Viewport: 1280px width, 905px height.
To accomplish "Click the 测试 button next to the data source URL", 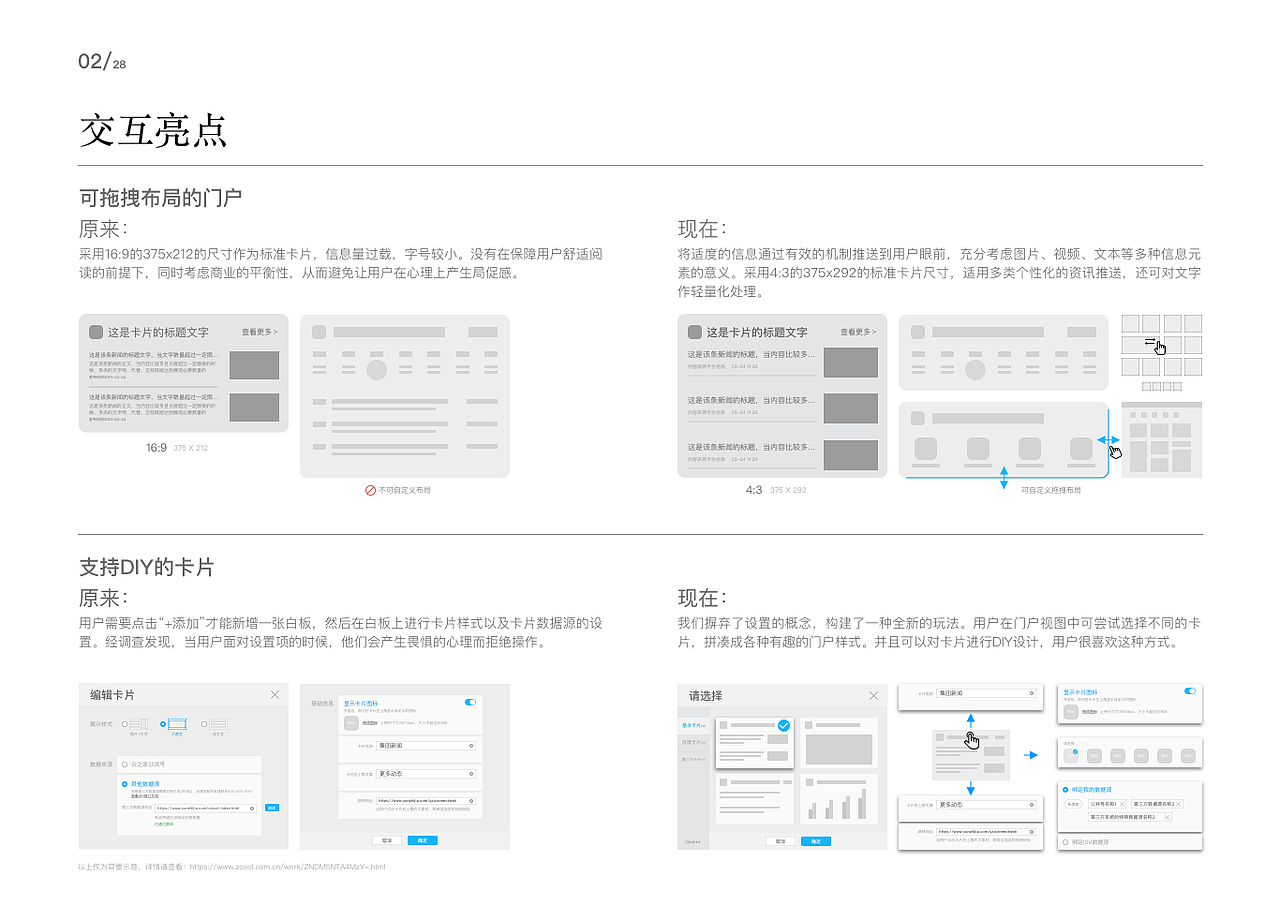I will [272, 808].
